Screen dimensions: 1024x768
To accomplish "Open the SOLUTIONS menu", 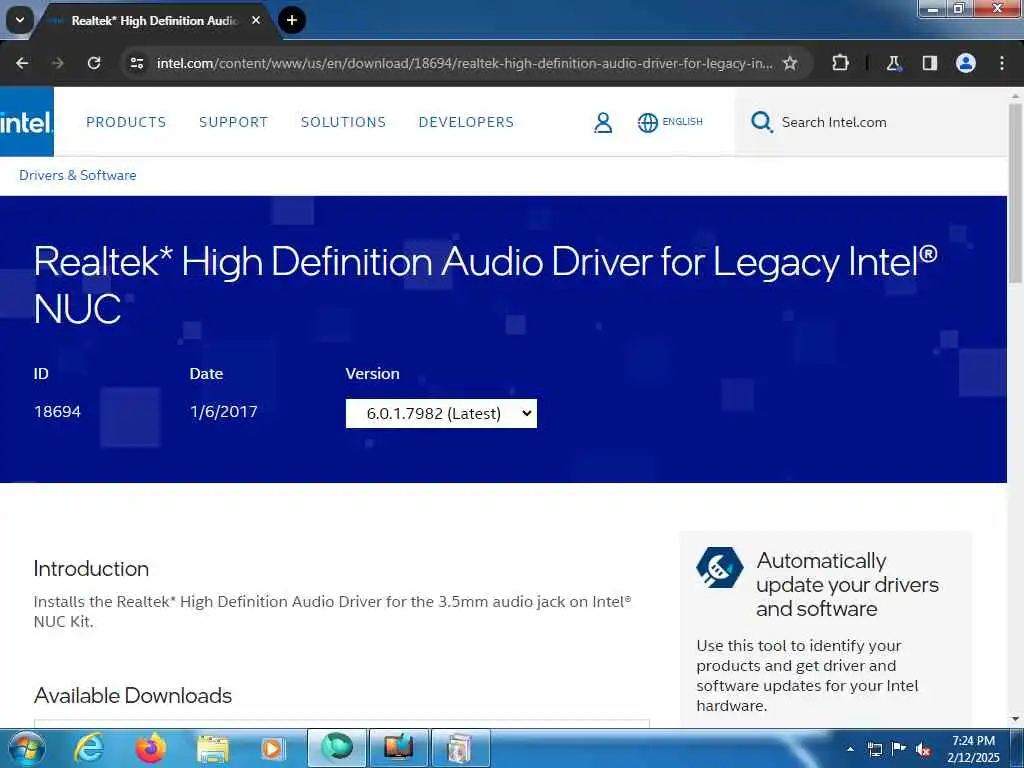I will tap(344, 122).
